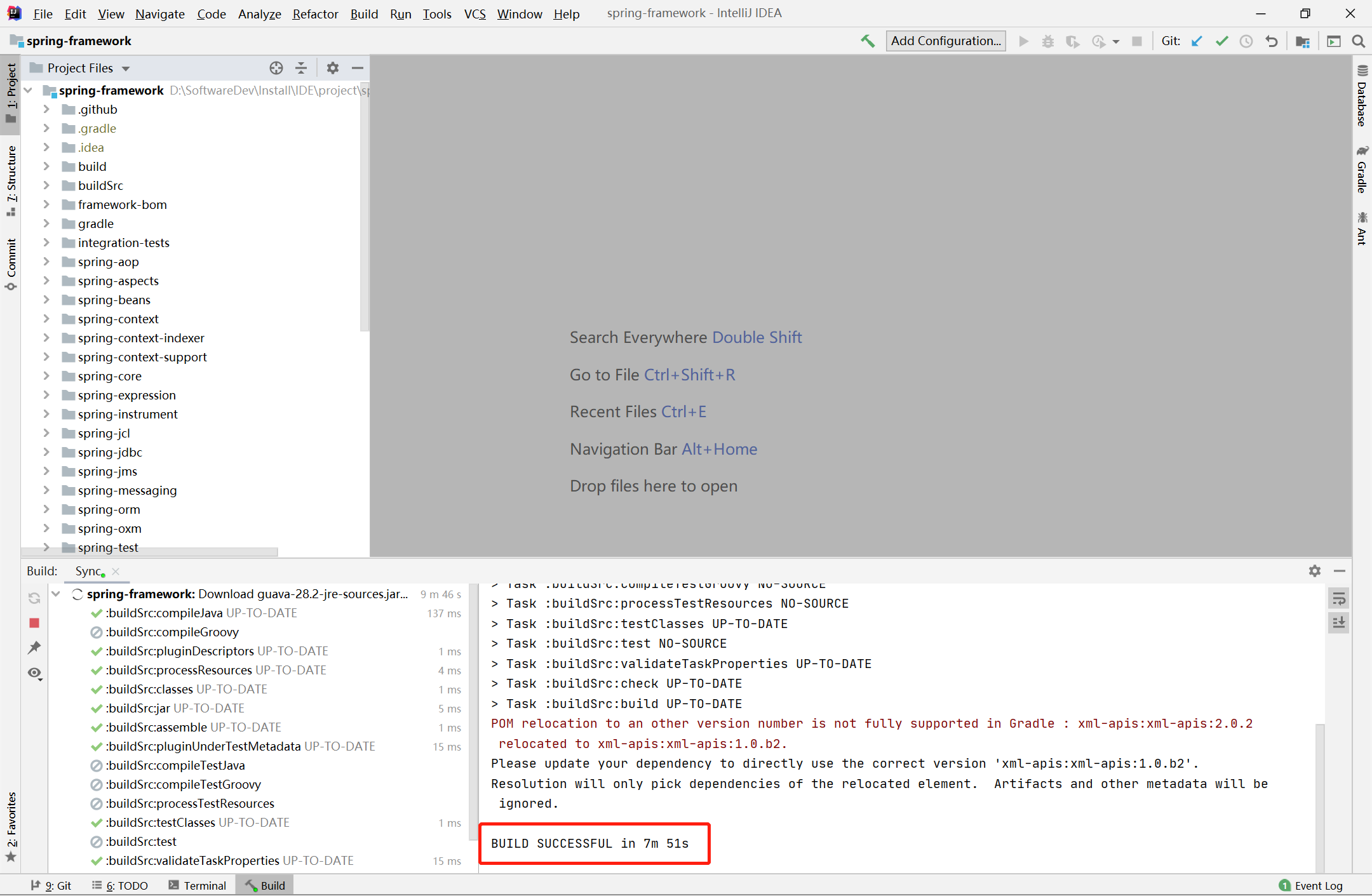The image size is (1372, 896).
Task: Click the locate target icon in Project panel
Action: (x=276, y=68)
